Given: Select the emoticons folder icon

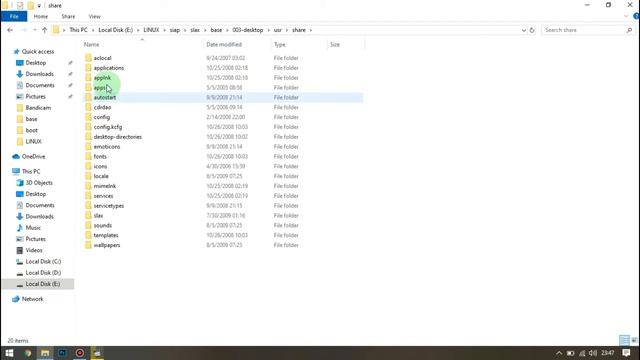Looking at the screenshot, I should [89, 147].
